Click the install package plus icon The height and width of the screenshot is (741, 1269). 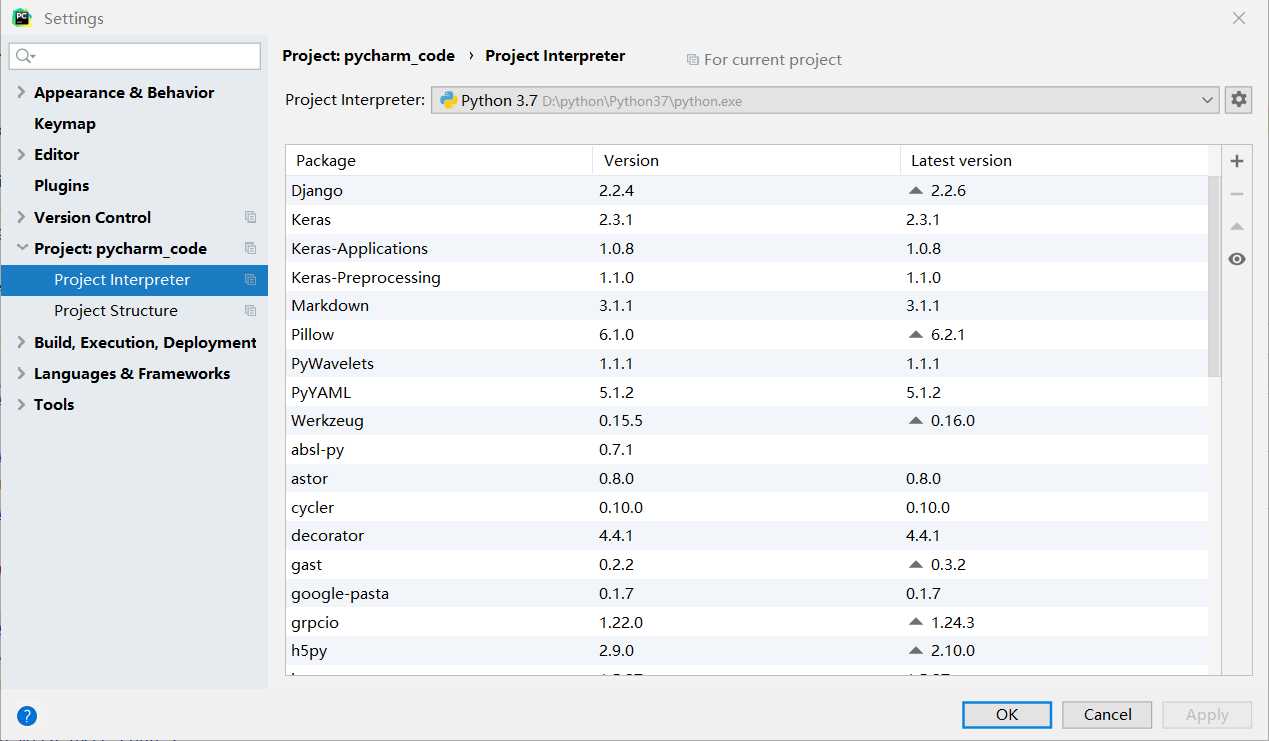click(x=1237, y=161)
